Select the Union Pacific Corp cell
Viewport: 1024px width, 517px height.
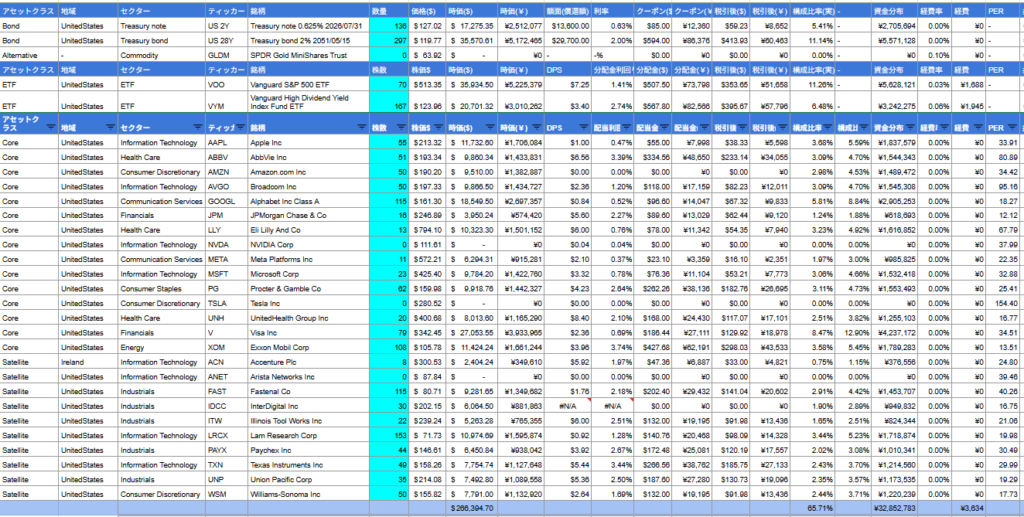(x=308, y=480)
